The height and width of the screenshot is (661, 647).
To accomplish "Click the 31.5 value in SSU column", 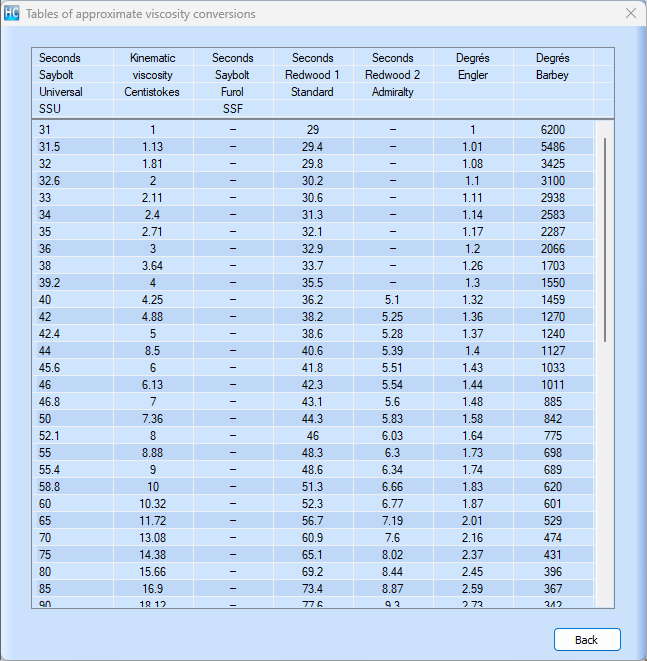I will pos(49,147).
